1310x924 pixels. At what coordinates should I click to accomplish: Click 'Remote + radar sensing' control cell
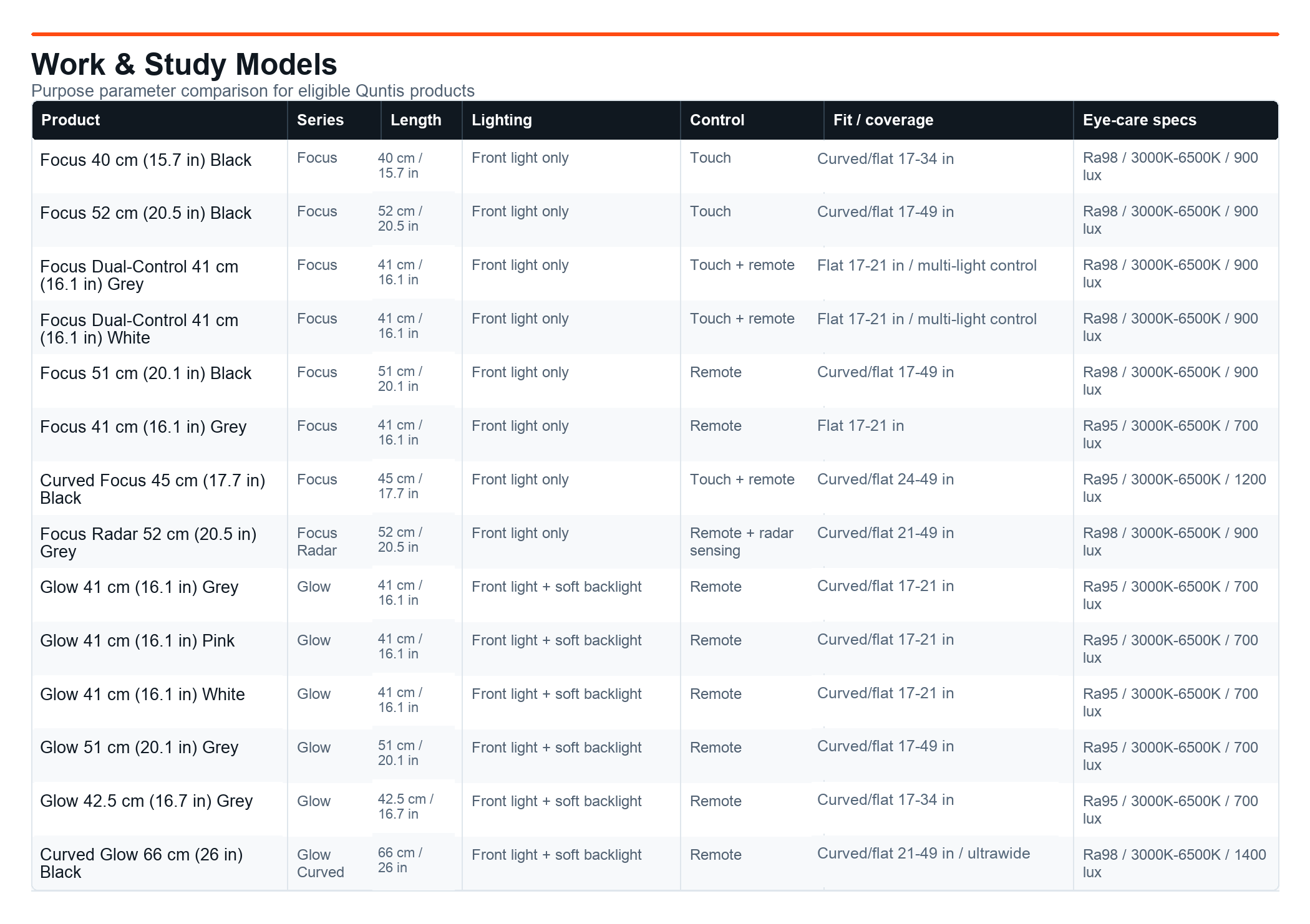pyautogui.click(x=742, y=542)
